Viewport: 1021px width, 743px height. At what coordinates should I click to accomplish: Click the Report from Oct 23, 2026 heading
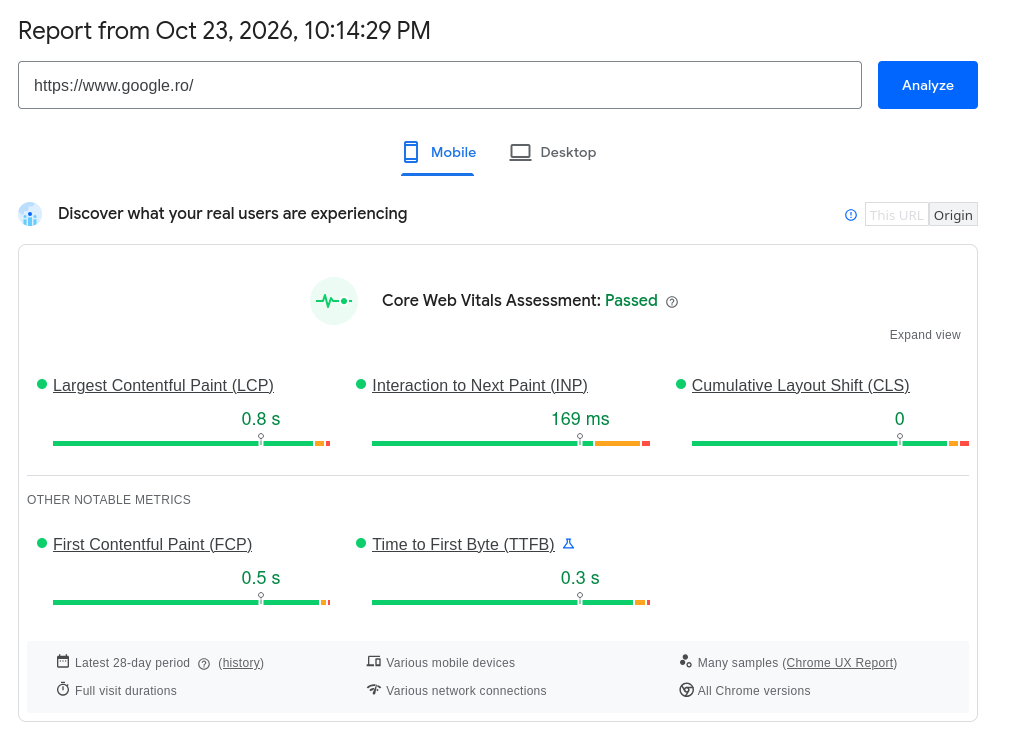coord(224,31)
